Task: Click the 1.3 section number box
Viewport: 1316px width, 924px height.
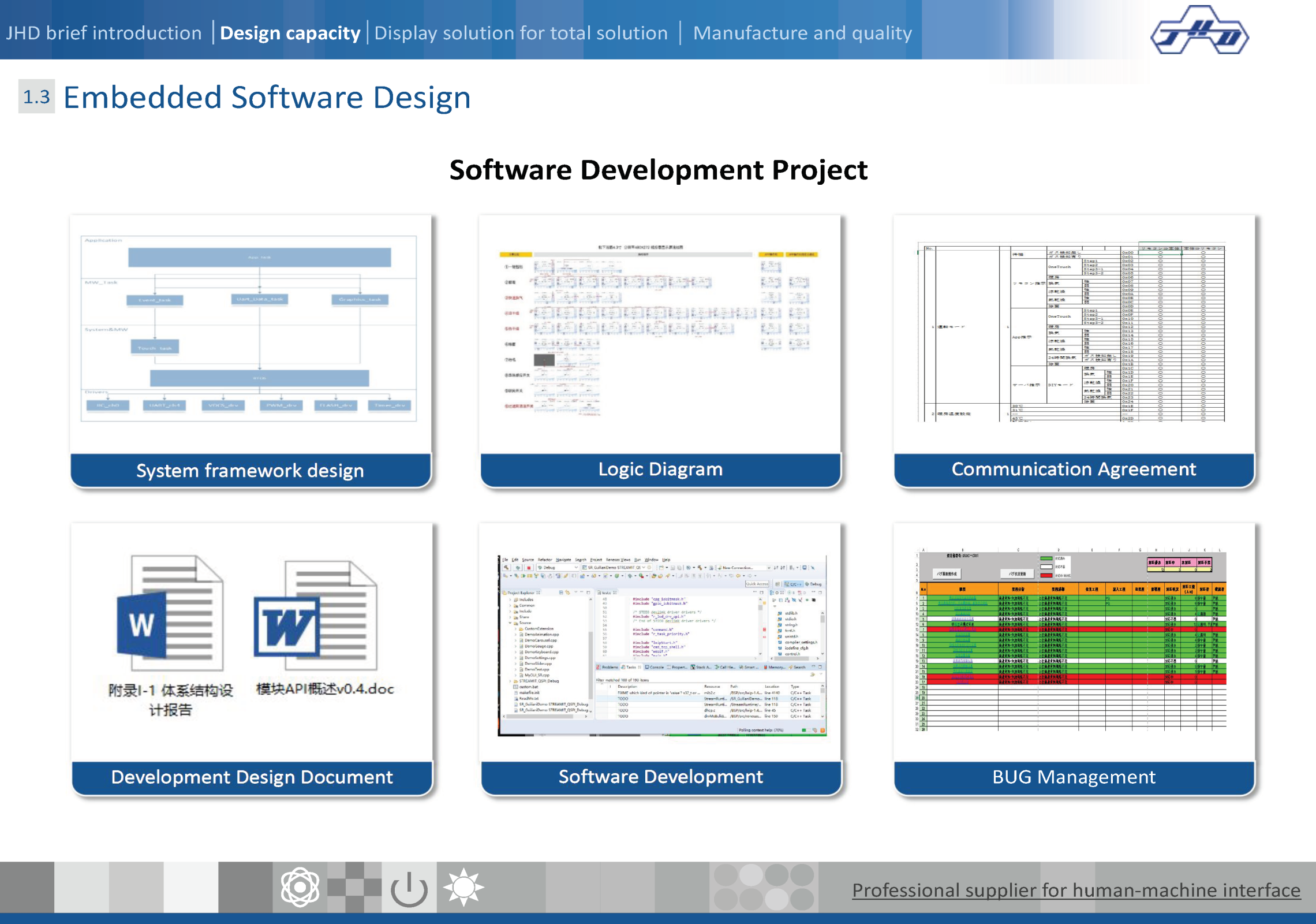Action: point(36,96)
